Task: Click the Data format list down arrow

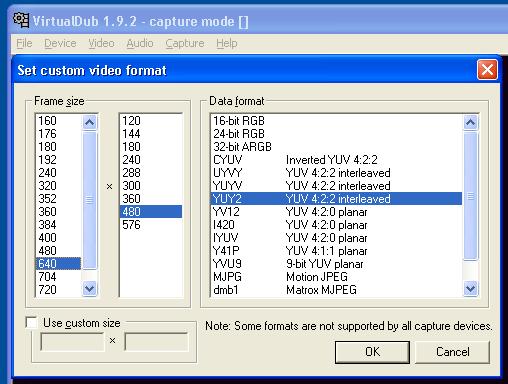Action: coord(471,288)
